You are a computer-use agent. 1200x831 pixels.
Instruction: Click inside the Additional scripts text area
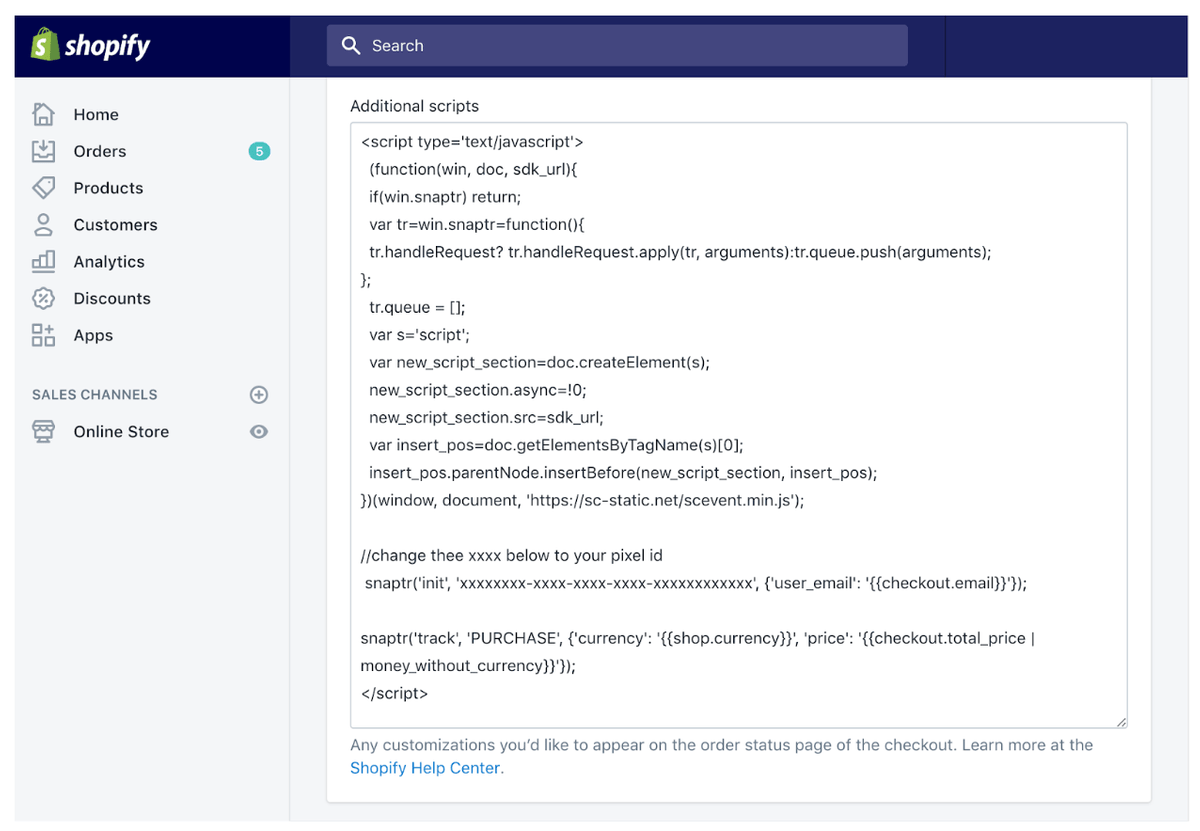[x=739, y=425]
